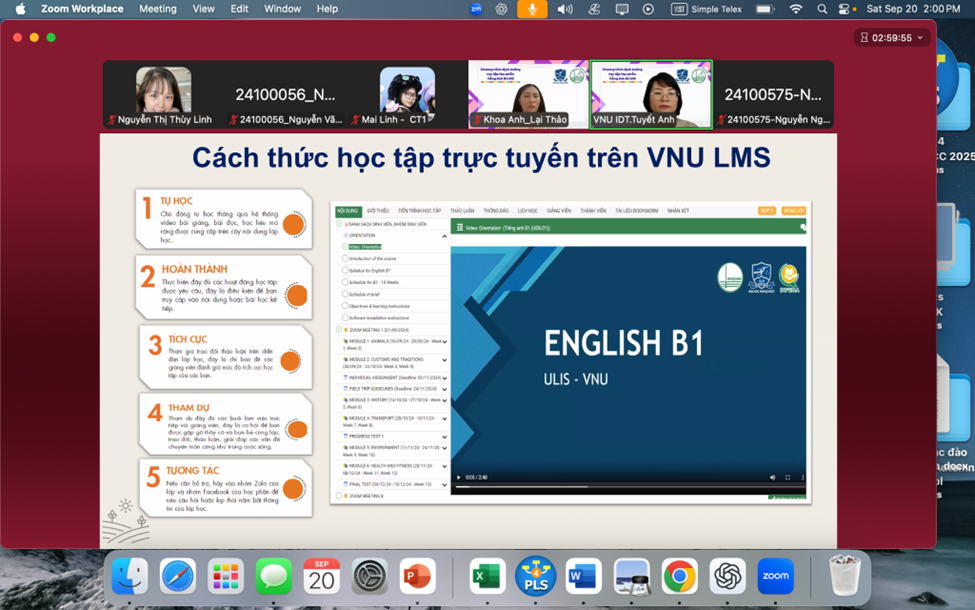Open the Zoom icon in the menu bar
This screenshot has width=975, height=610.
476,9
